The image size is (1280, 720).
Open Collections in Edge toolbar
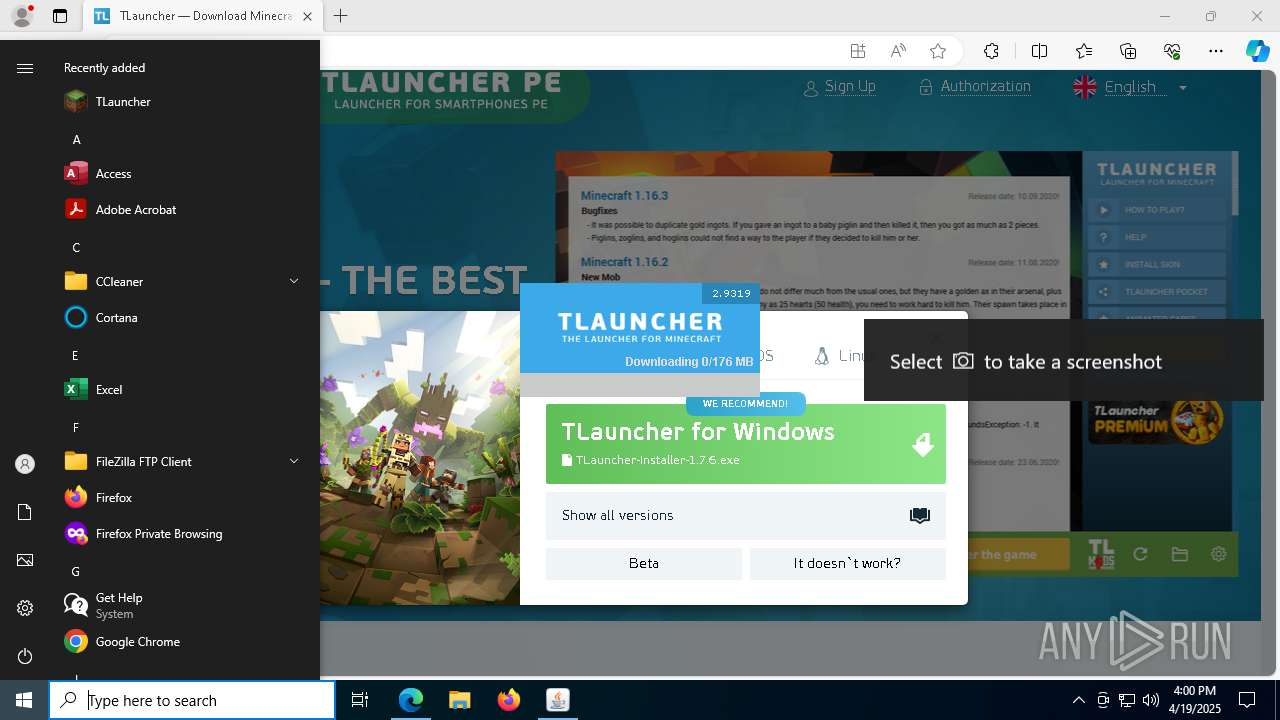[1128, 51]
